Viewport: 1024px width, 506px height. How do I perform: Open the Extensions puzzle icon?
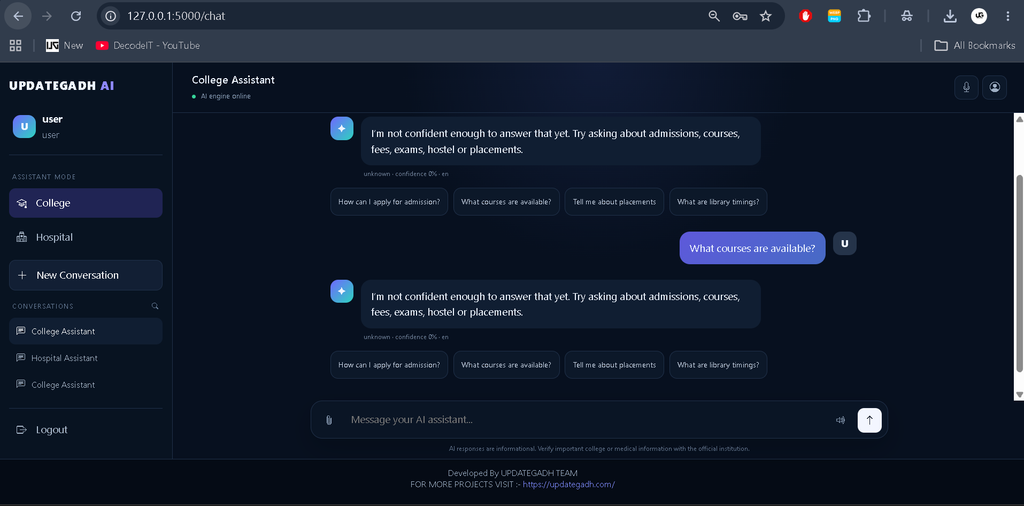pos(863,16)
